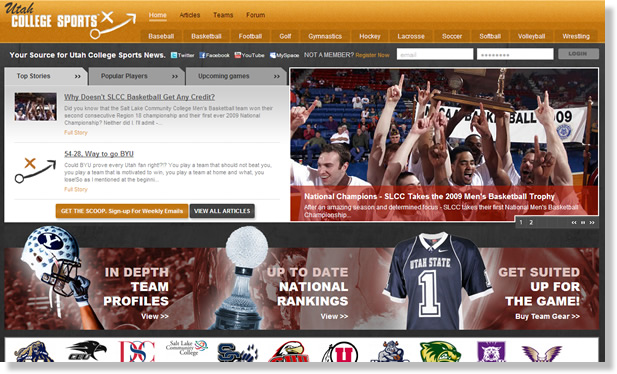Click the green wolverine team logo
The width and height of the screenshot is (617, 374).
(x=440, y=352)
